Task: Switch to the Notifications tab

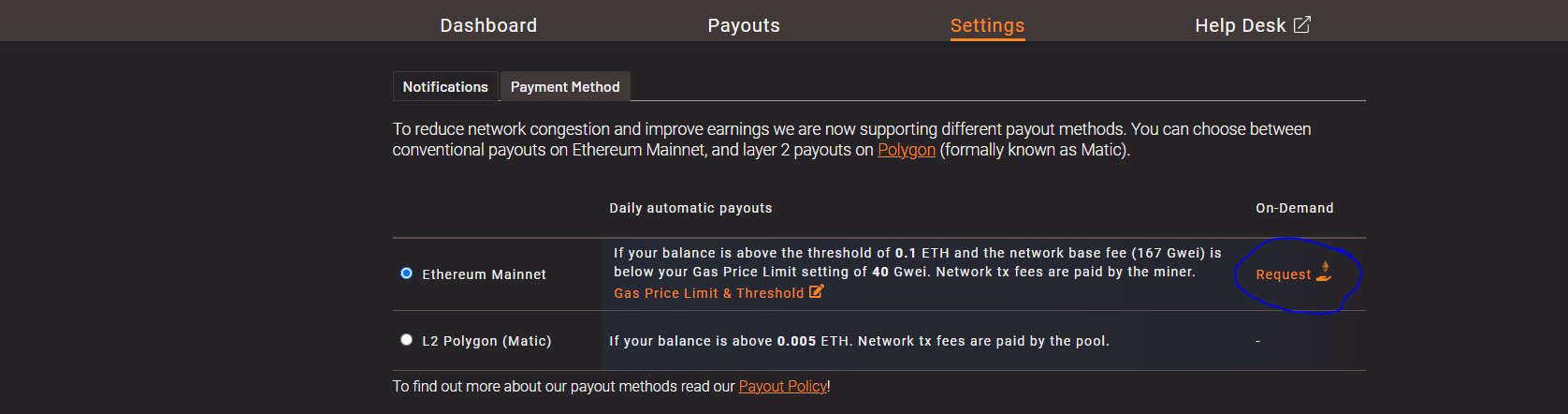Action: coord(445,87)
